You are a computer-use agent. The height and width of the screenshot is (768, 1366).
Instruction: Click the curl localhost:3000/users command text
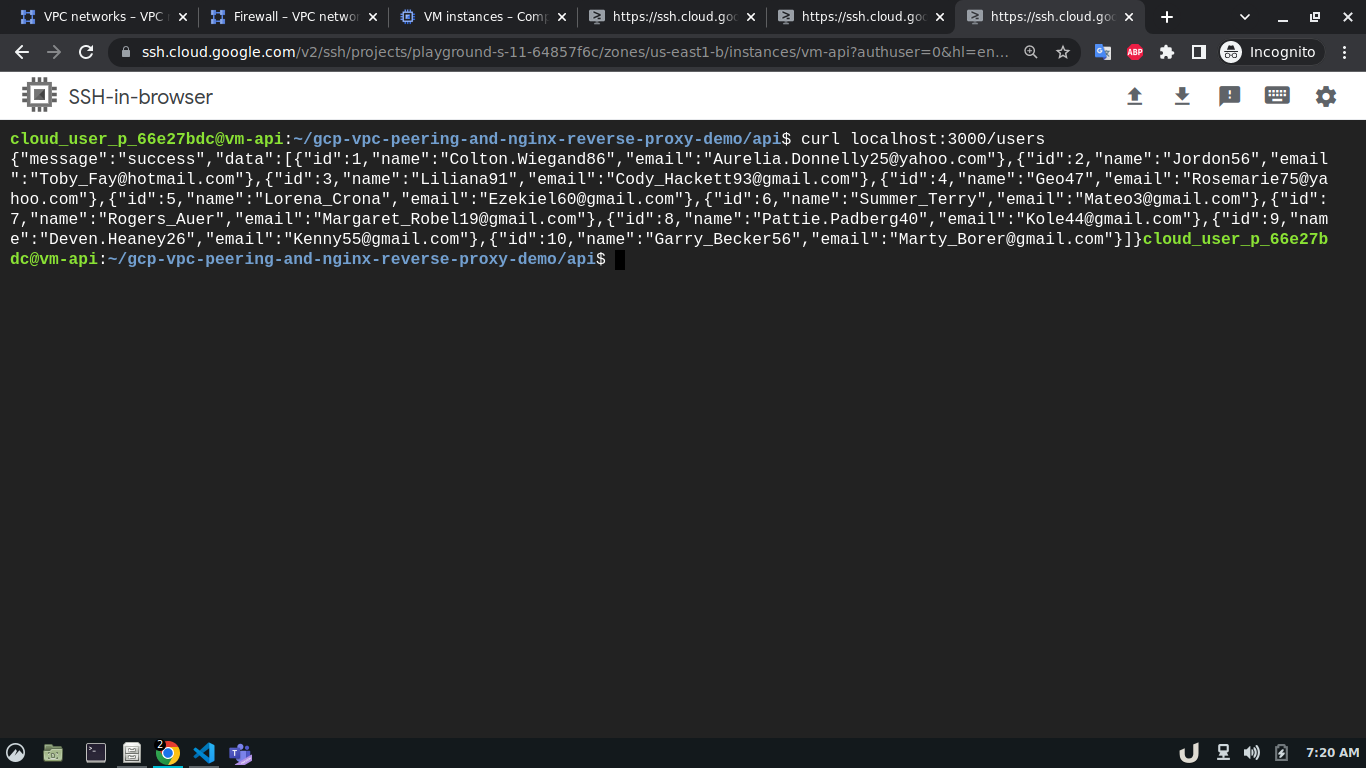[923, 139]
